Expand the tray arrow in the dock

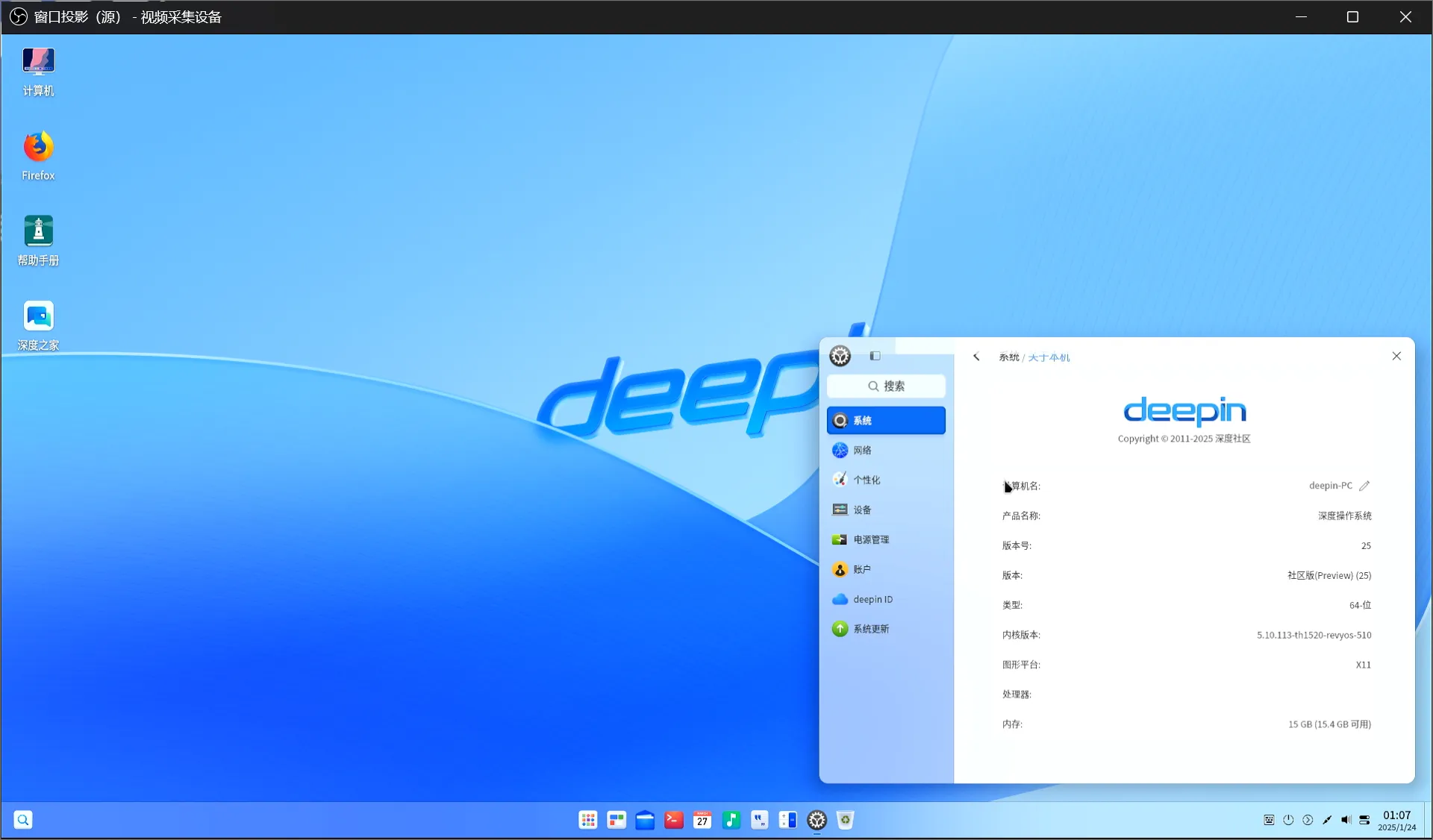[1308, 820]
